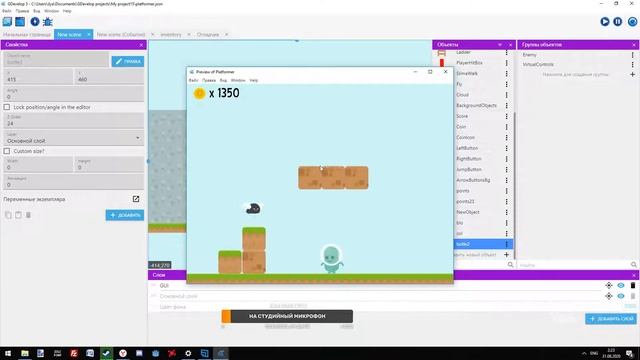This screenshot has width=640, height=360.
Task: Click the Z Order input field
Action: click(74, 120)
